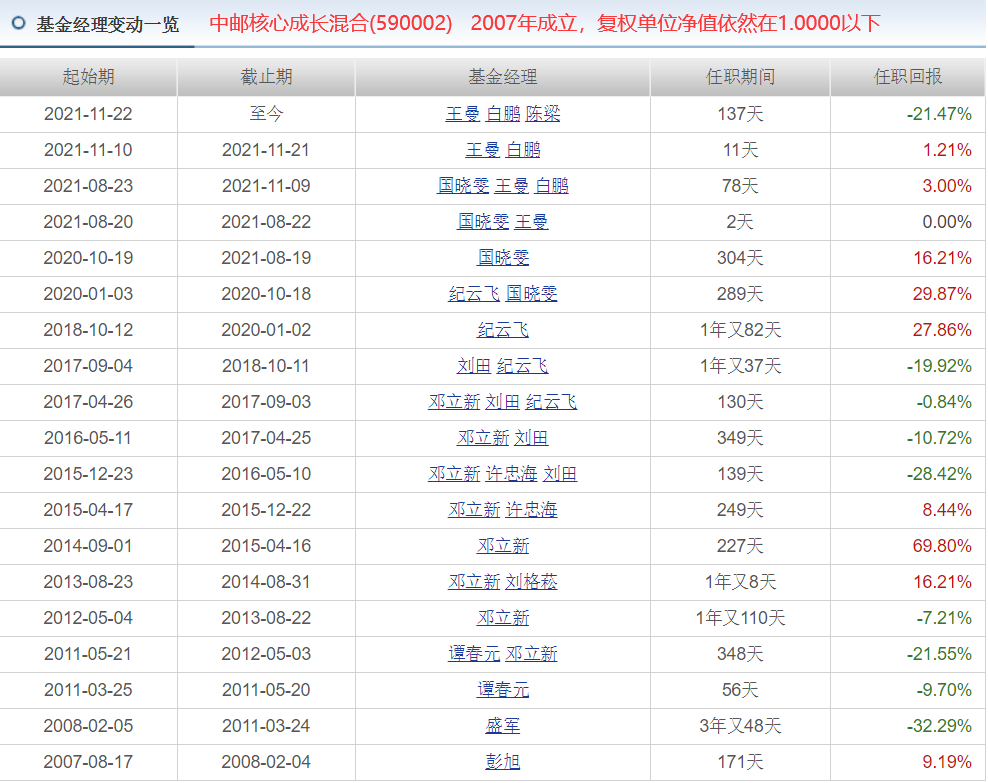The width and height of the screenshot is (988, 783).
Task: Click the 2007-08-17 start date cell
Action: click(x=88, y=762)
